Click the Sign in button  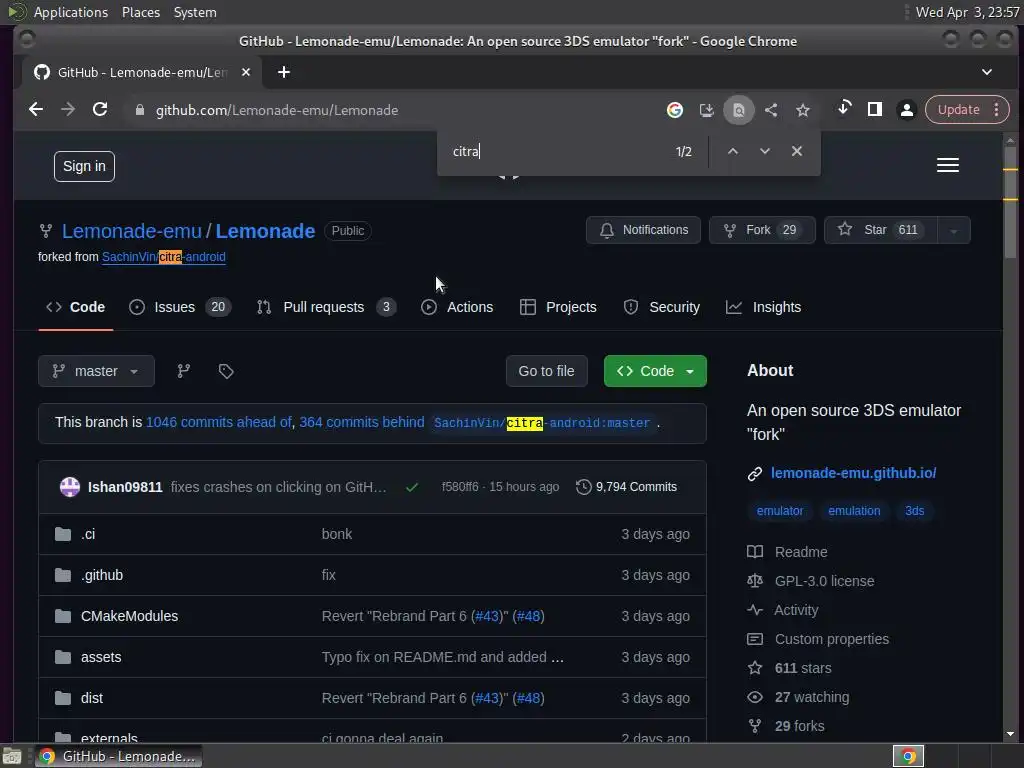(84, 167)
